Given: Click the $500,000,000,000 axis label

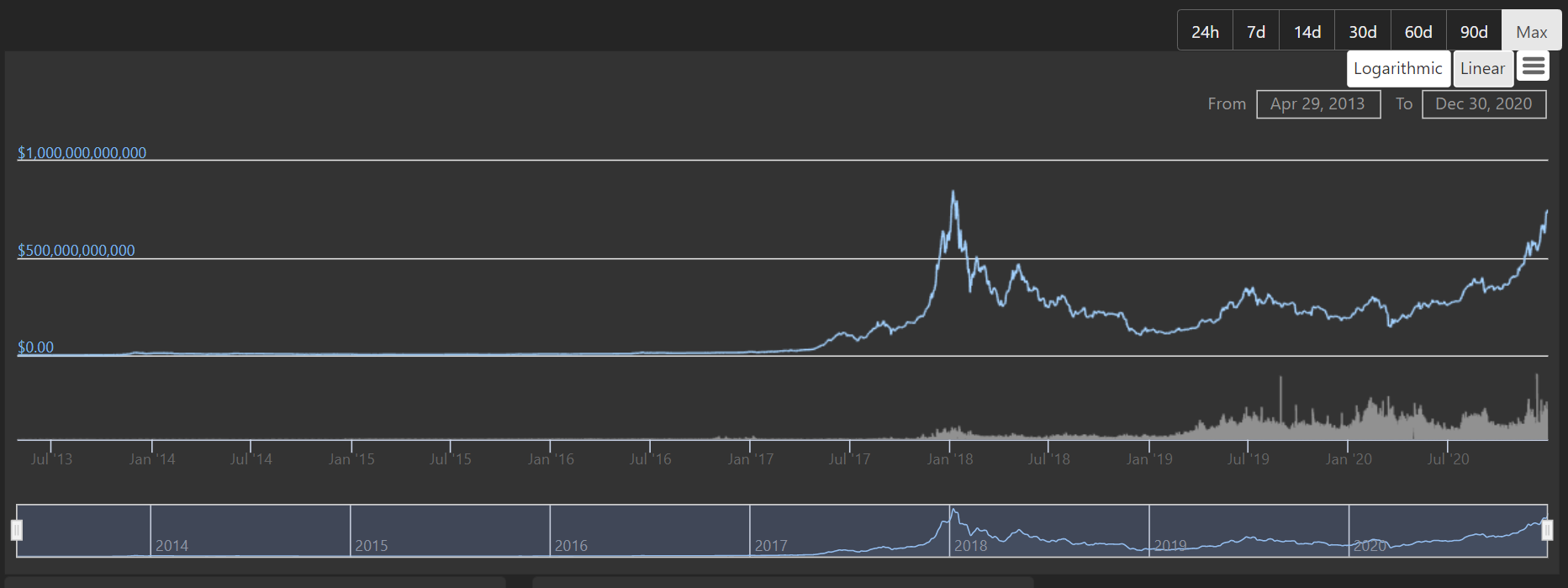Looking at the screenshot, I should coord(76,251).
